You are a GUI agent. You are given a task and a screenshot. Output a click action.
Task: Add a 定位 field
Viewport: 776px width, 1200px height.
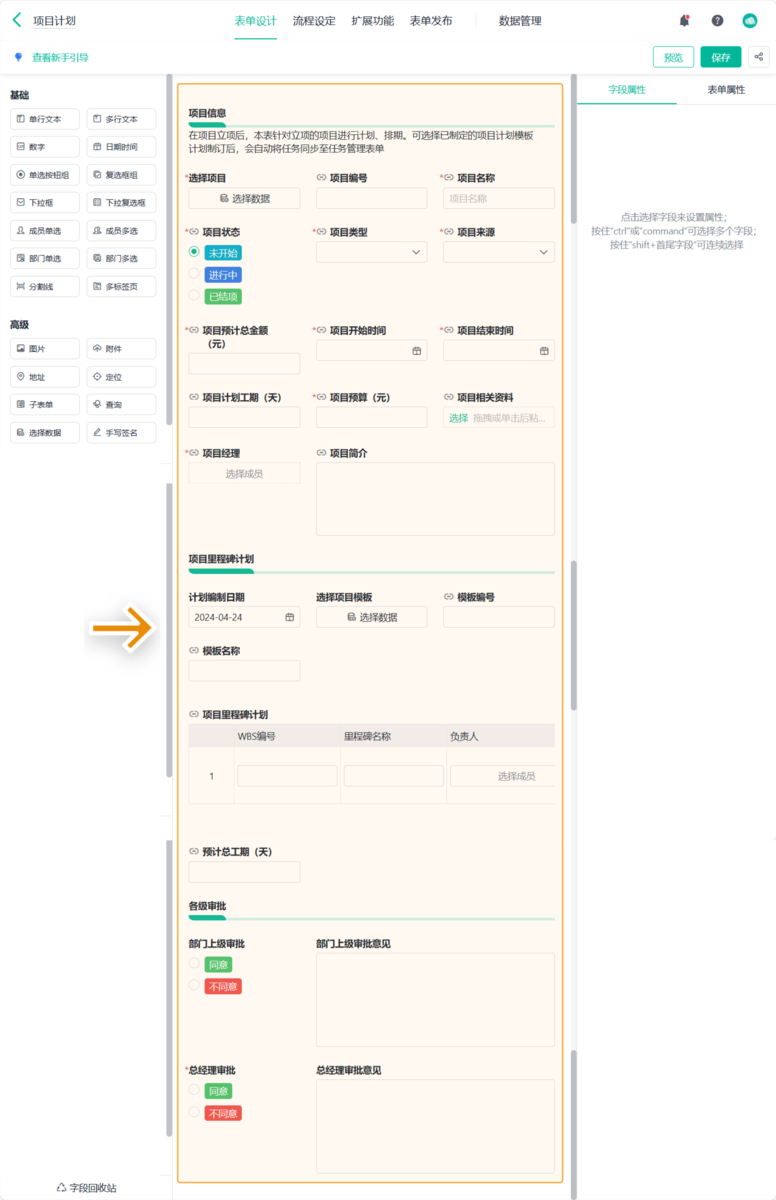click(121, 377)
